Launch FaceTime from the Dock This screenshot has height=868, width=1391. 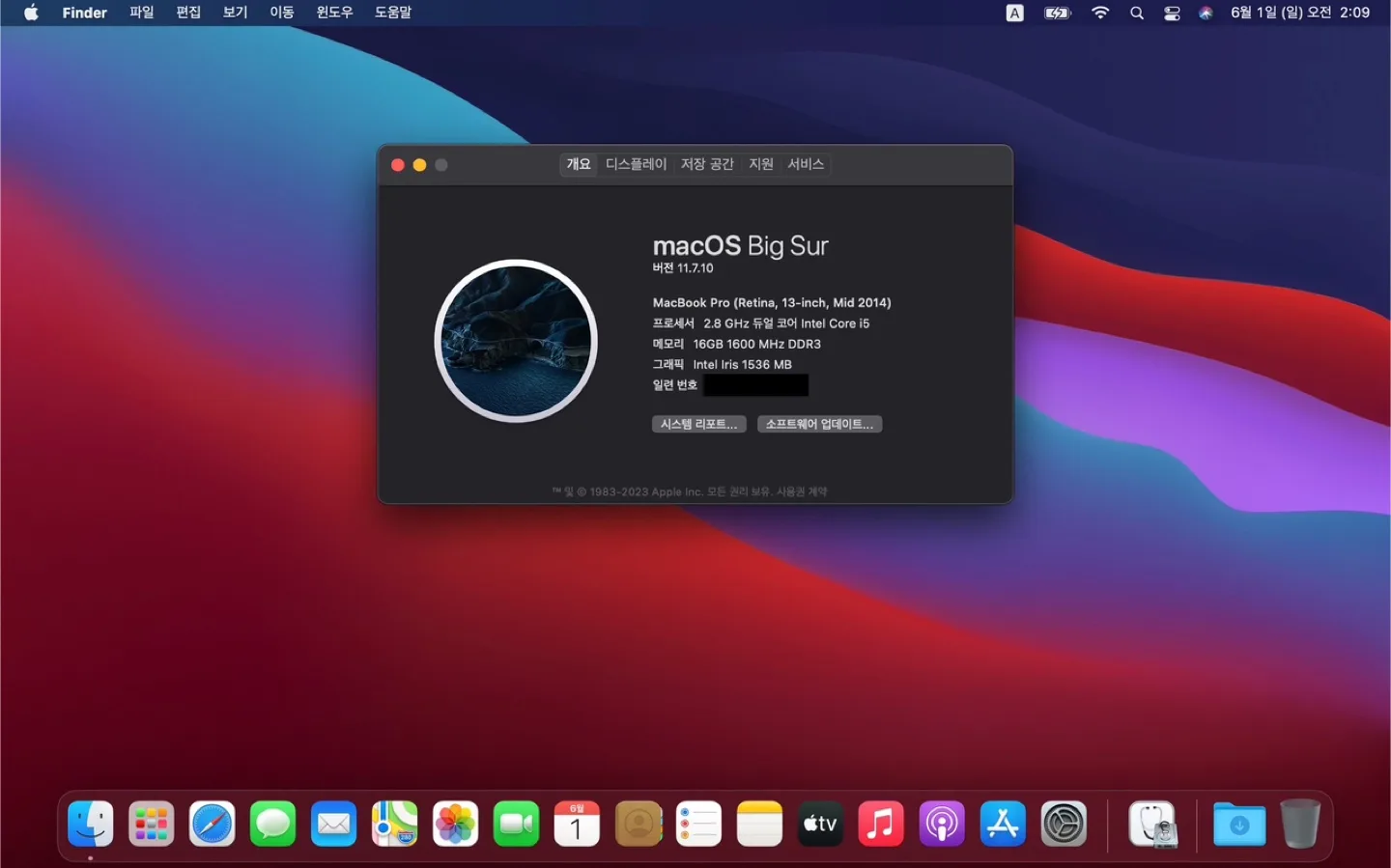[x=517, y=824]
